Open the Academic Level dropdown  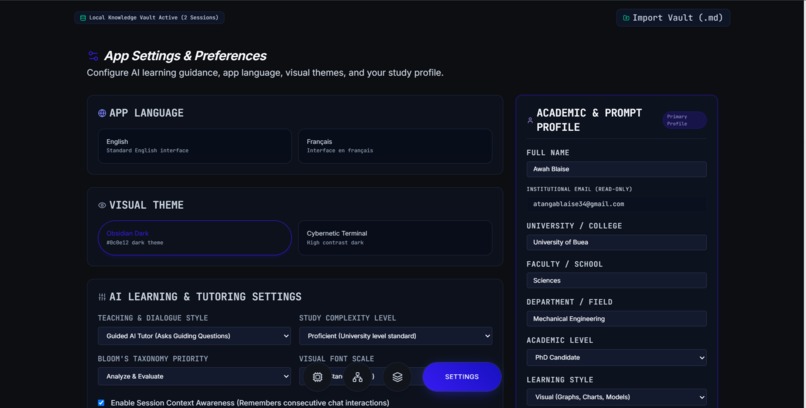click(616, 358)
